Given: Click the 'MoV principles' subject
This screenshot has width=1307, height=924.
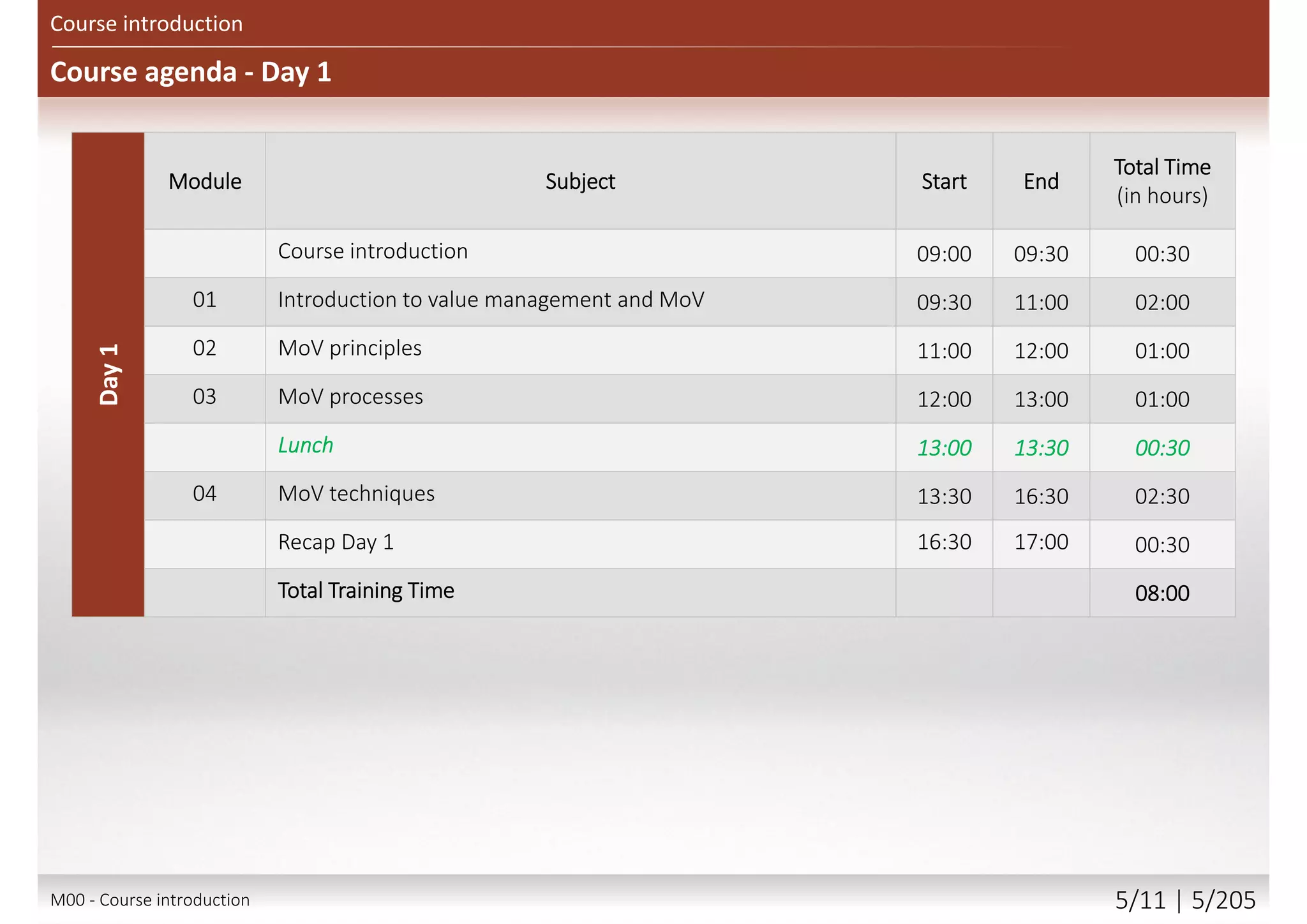Looking at the screenshot, I should coord(350,348).
